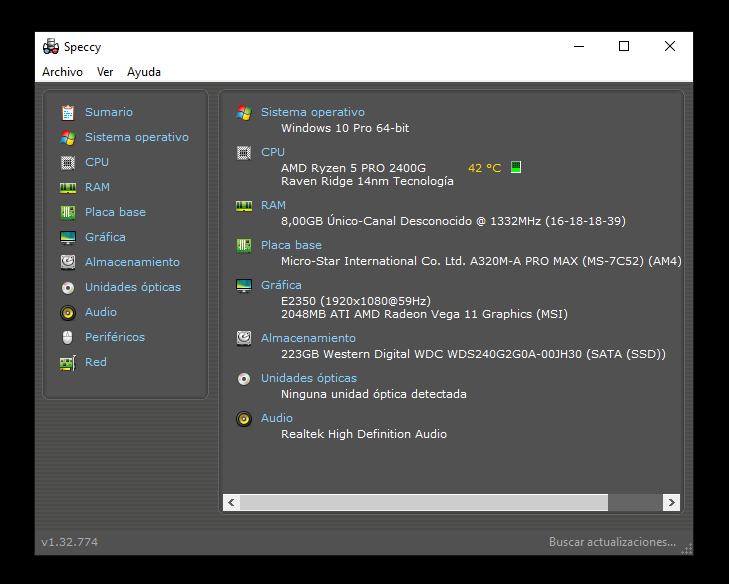Image resolution: width=729 pixels, height=584 pixels.
Task: Click the horizontal scrollbar thumb
Action: 424,502
